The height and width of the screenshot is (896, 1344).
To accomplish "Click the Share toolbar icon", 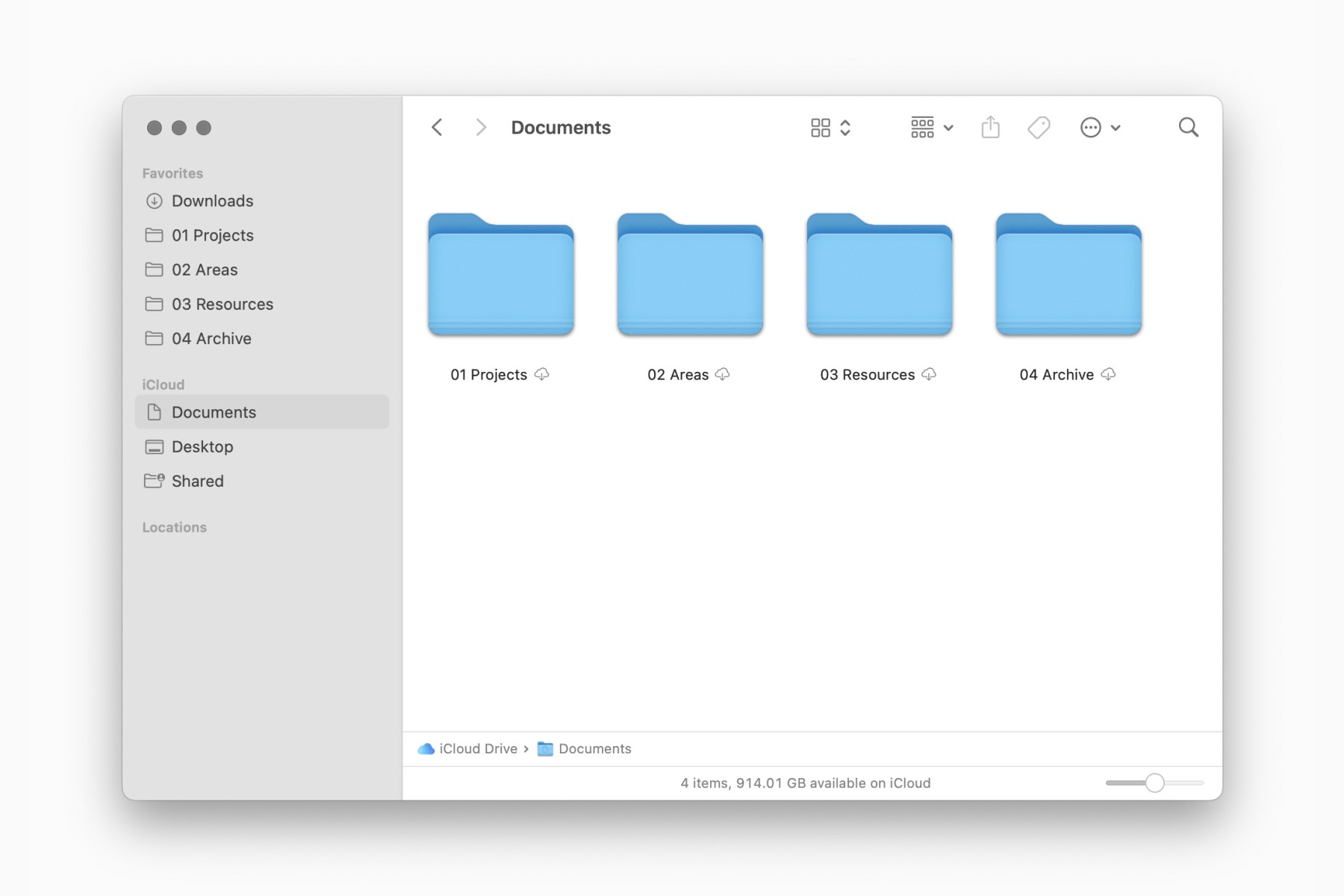I will [991, 127].
